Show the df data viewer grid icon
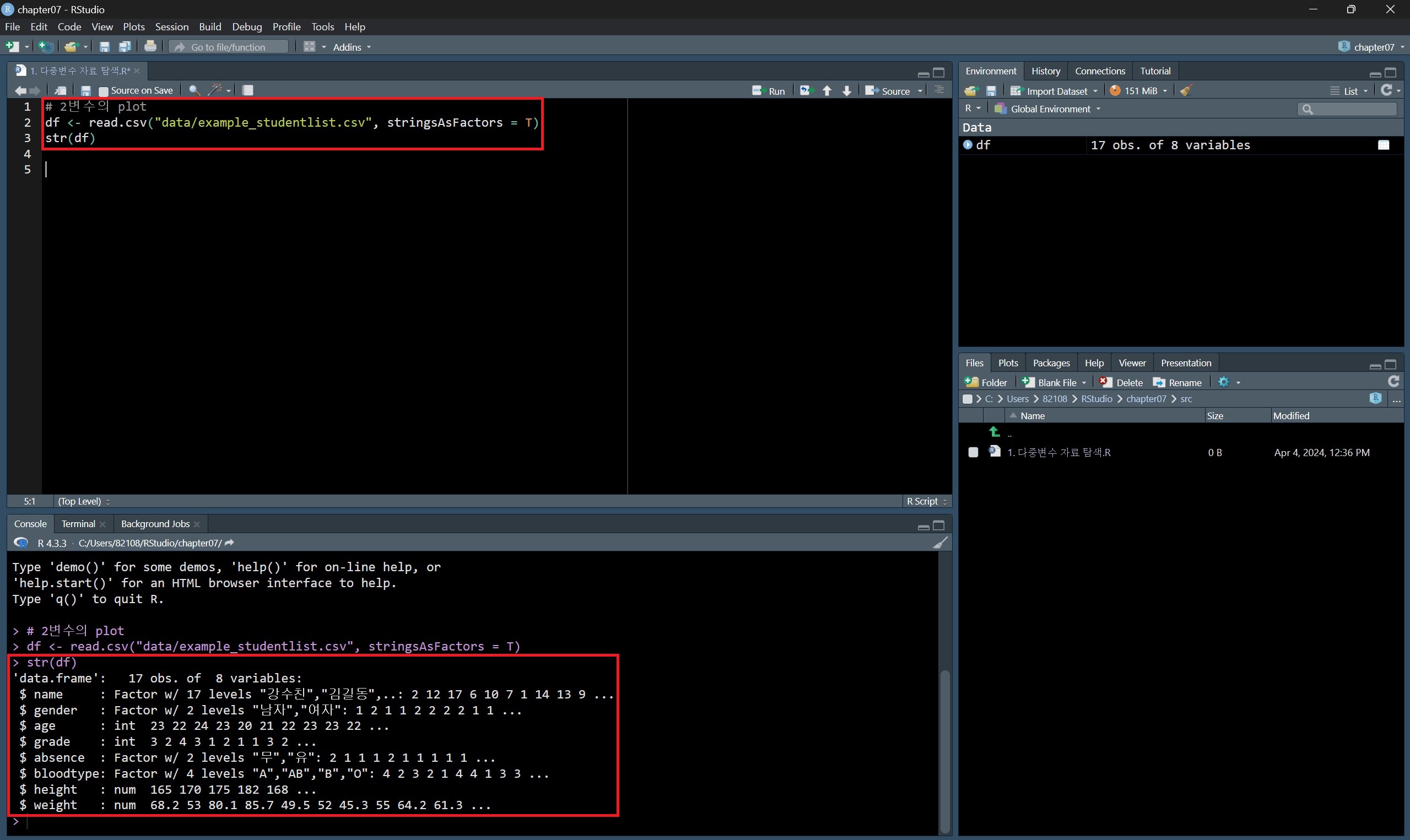Image resolution: width=1410 pixels, height=840 pixels. tap(1384, 145)
